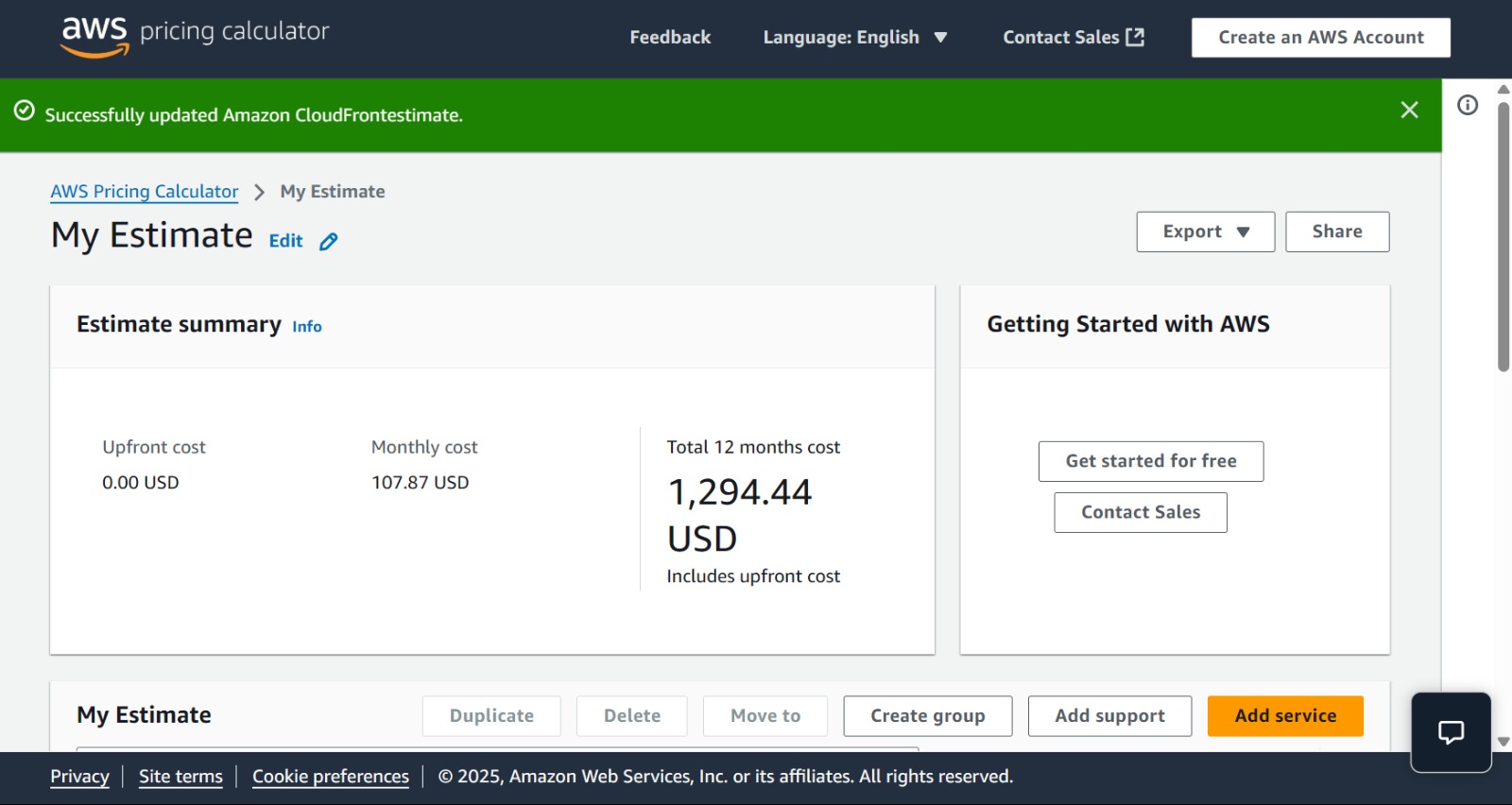
Task: Share the estimate
Action: point(1336,232)
